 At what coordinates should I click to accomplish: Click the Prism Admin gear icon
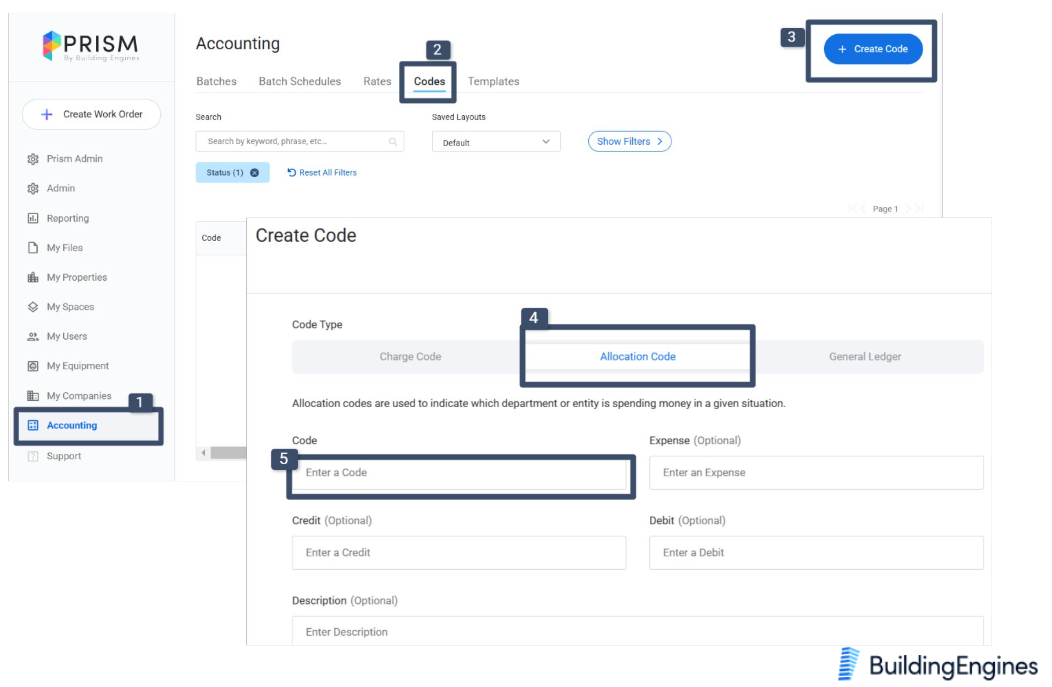coord(33,159)
